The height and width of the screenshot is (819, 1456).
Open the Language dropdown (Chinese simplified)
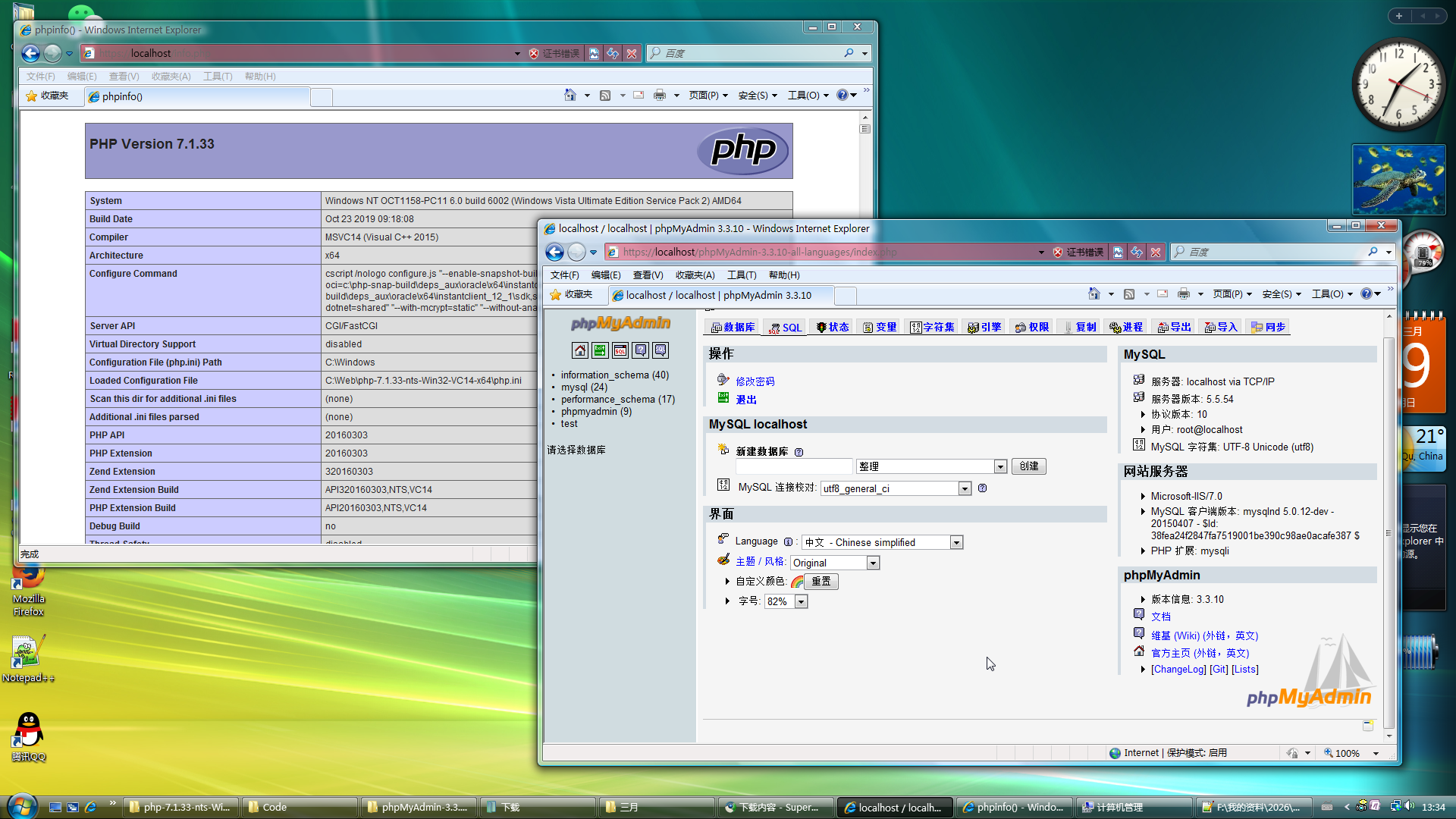[956, 543]
